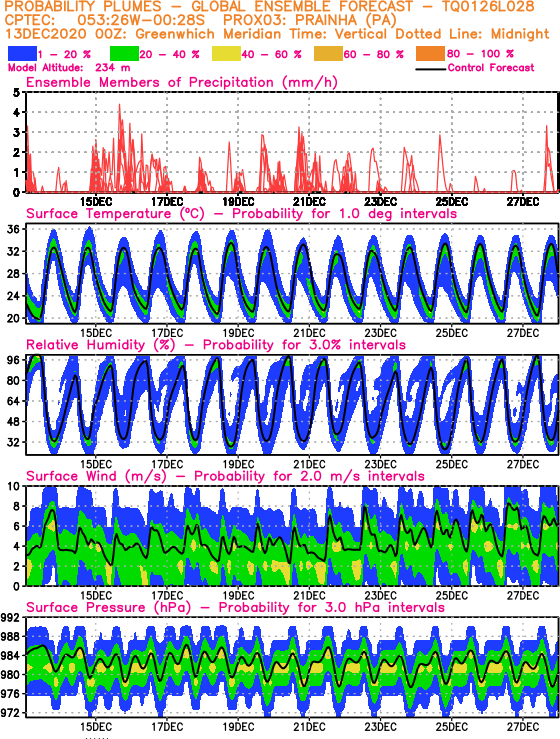Click the green 20 - 40 % legend swatch
This screenshot has width=560, height=739.
(124, 54)
